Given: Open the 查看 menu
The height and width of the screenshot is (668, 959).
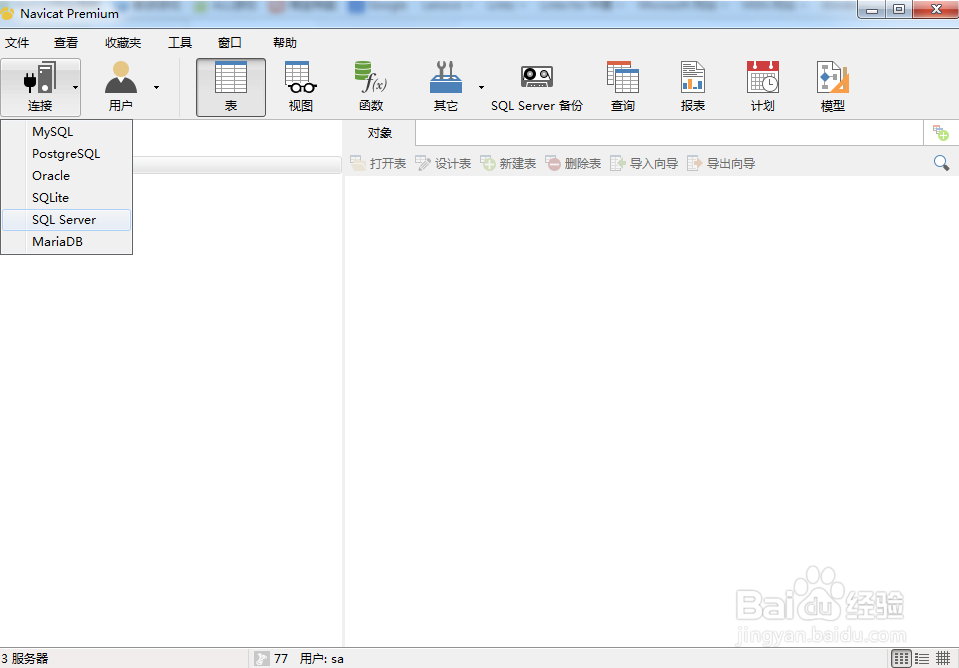Looking at the screenshot, I should [65, 43].
